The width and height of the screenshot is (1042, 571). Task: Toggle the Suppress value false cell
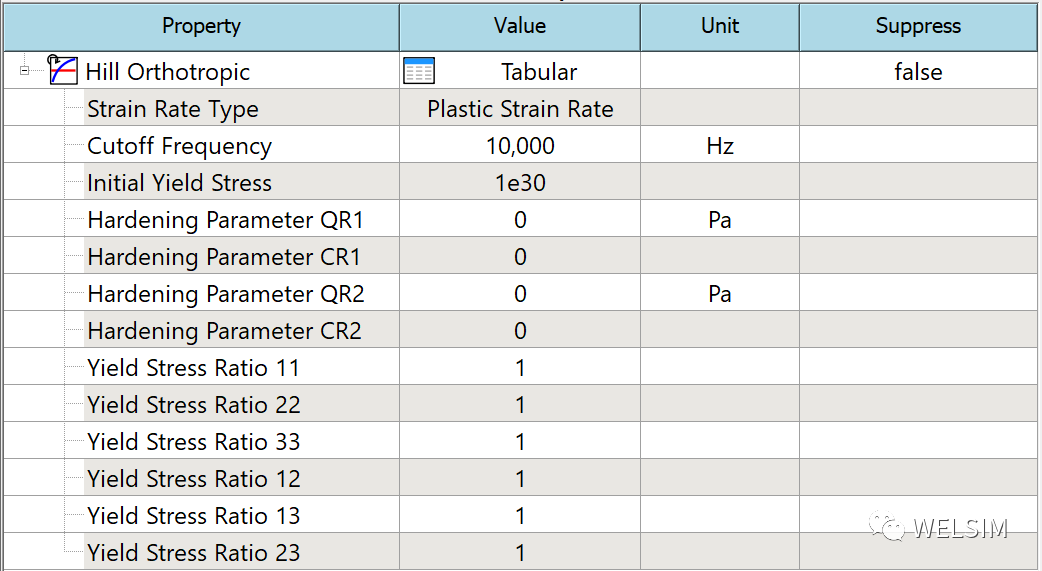pyautogui.click(x=918, y=71)
